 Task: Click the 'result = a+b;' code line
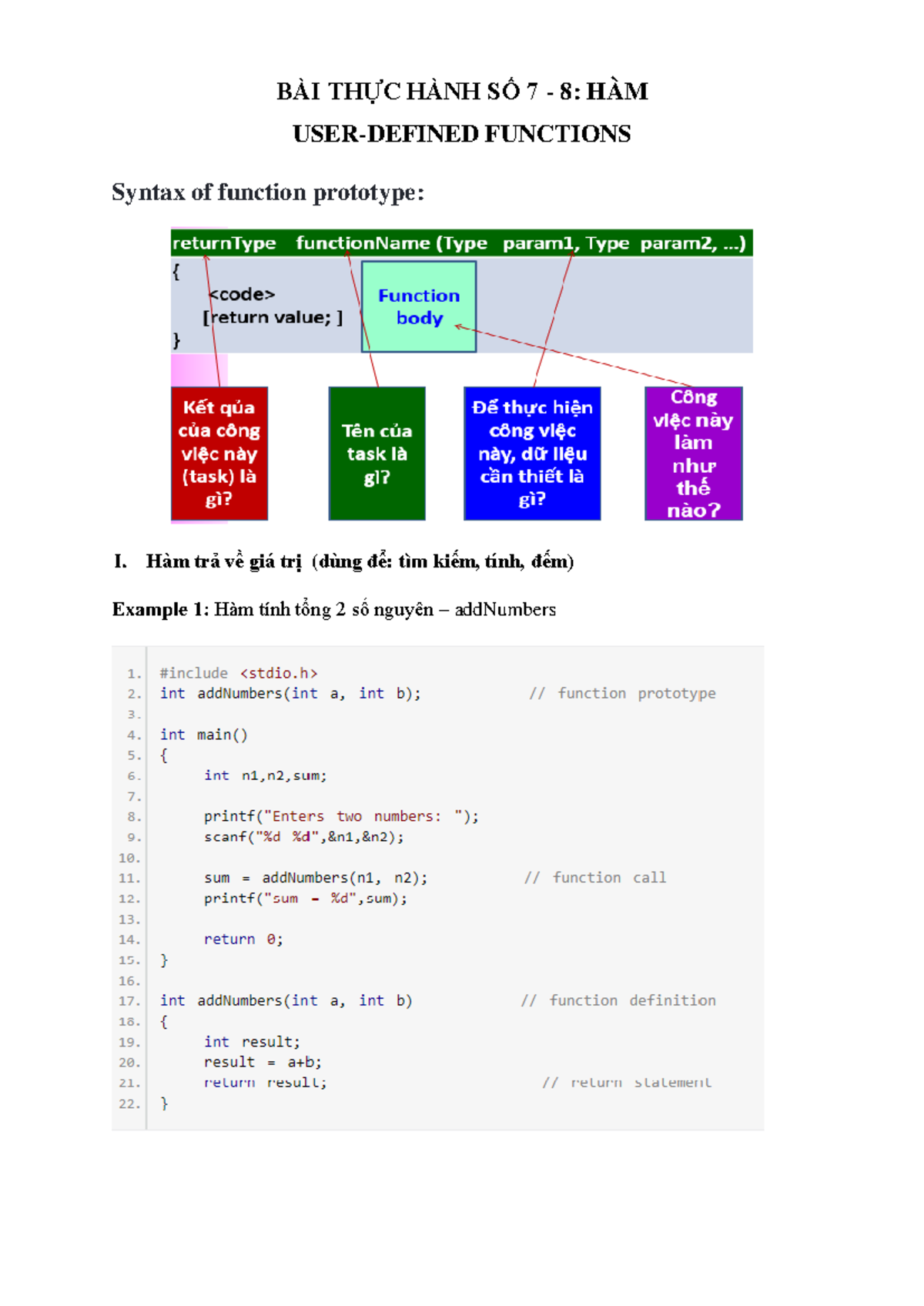(263, 1062)
